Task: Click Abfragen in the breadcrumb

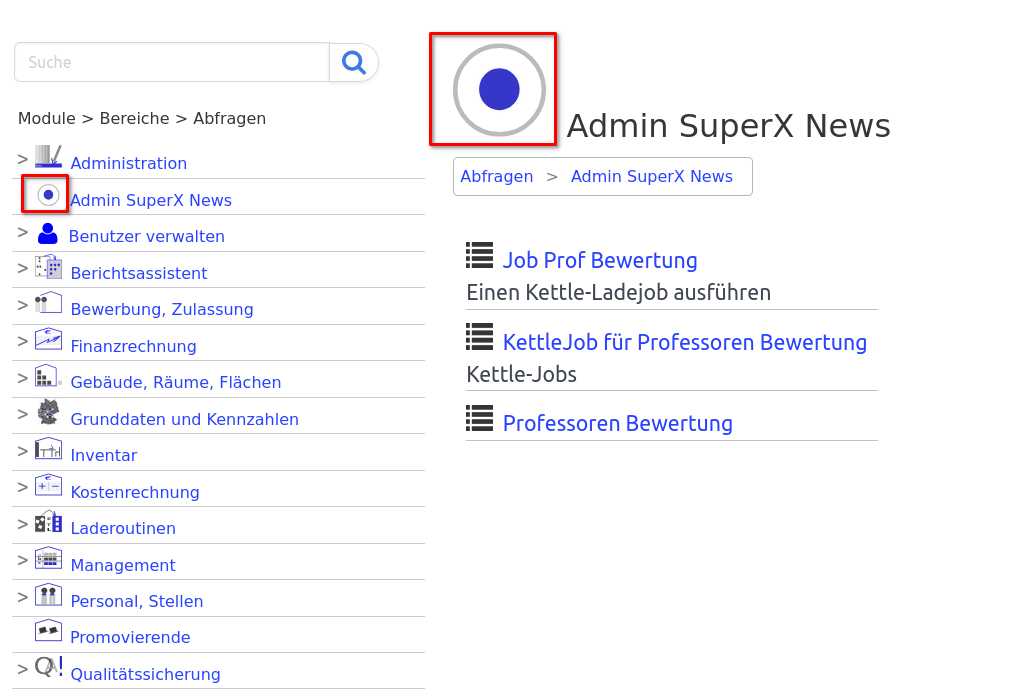Action: coord(497,177)
